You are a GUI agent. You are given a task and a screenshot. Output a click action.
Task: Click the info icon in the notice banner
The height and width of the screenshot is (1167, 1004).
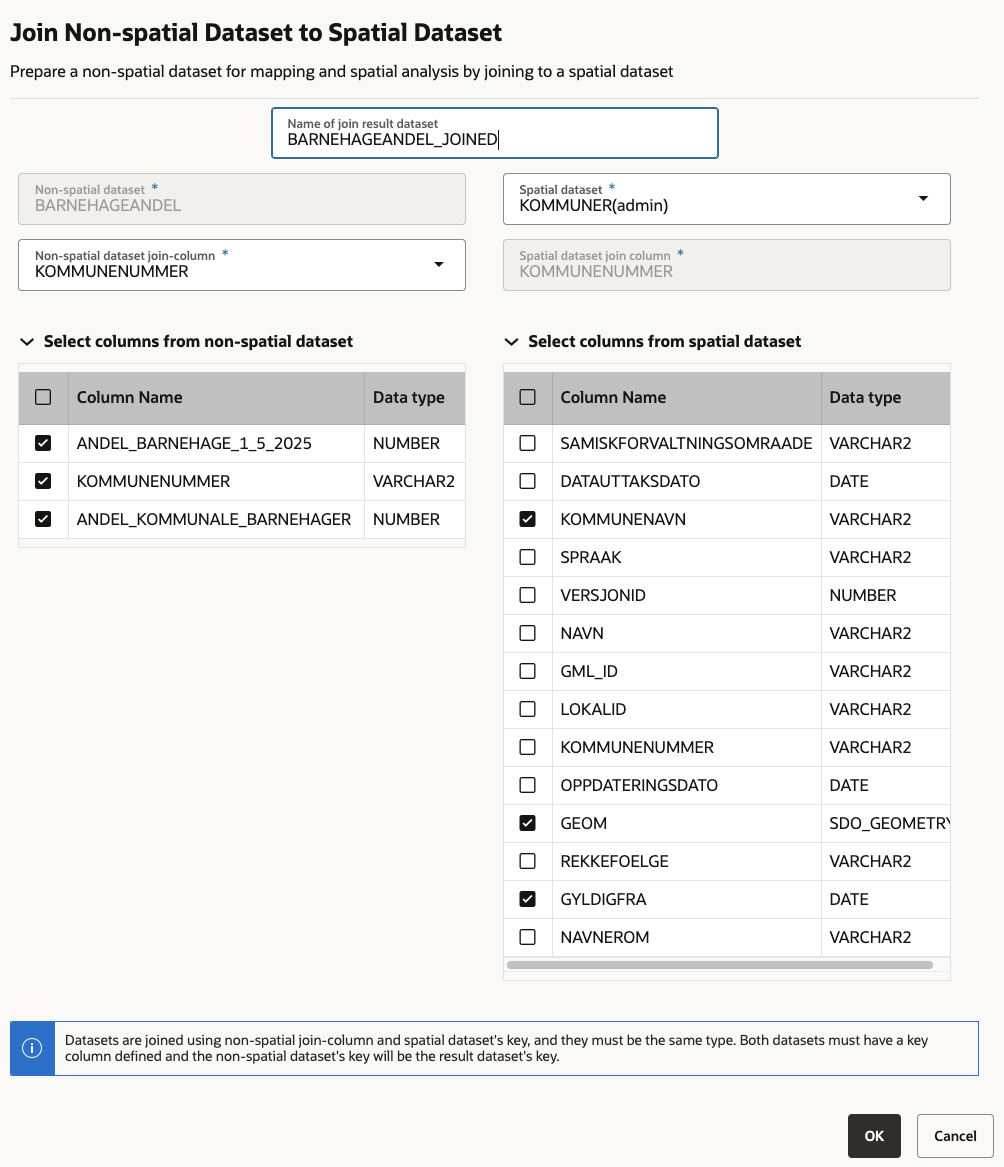click(x=32, y=1048)
